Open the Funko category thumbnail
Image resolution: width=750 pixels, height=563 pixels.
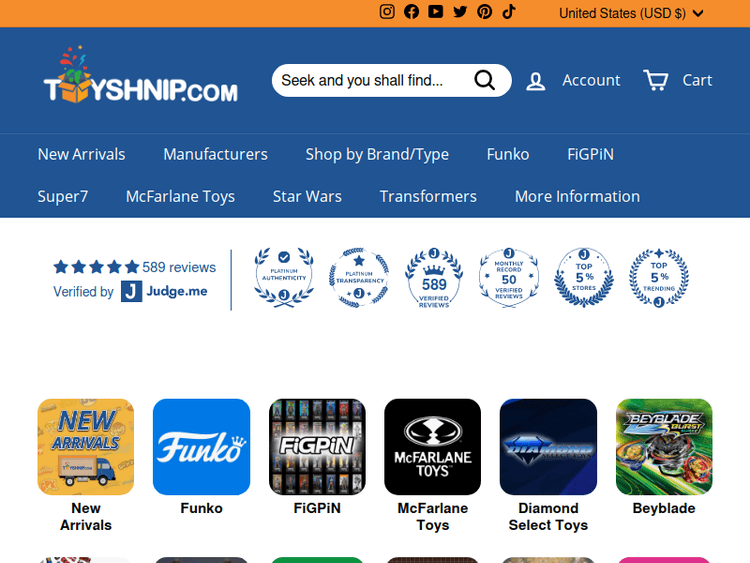(x=201, y=447)
